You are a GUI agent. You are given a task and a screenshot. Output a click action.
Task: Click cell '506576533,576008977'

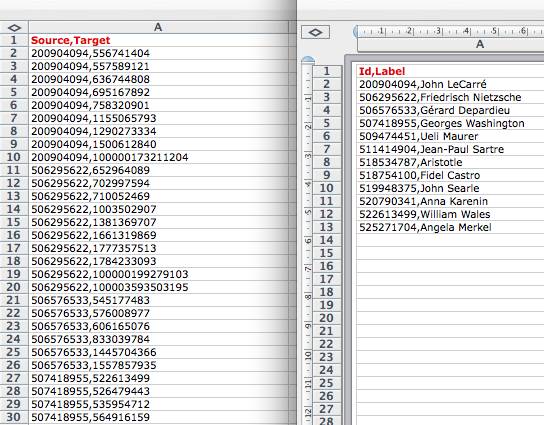pyautogui.click(x=158, y=313)
